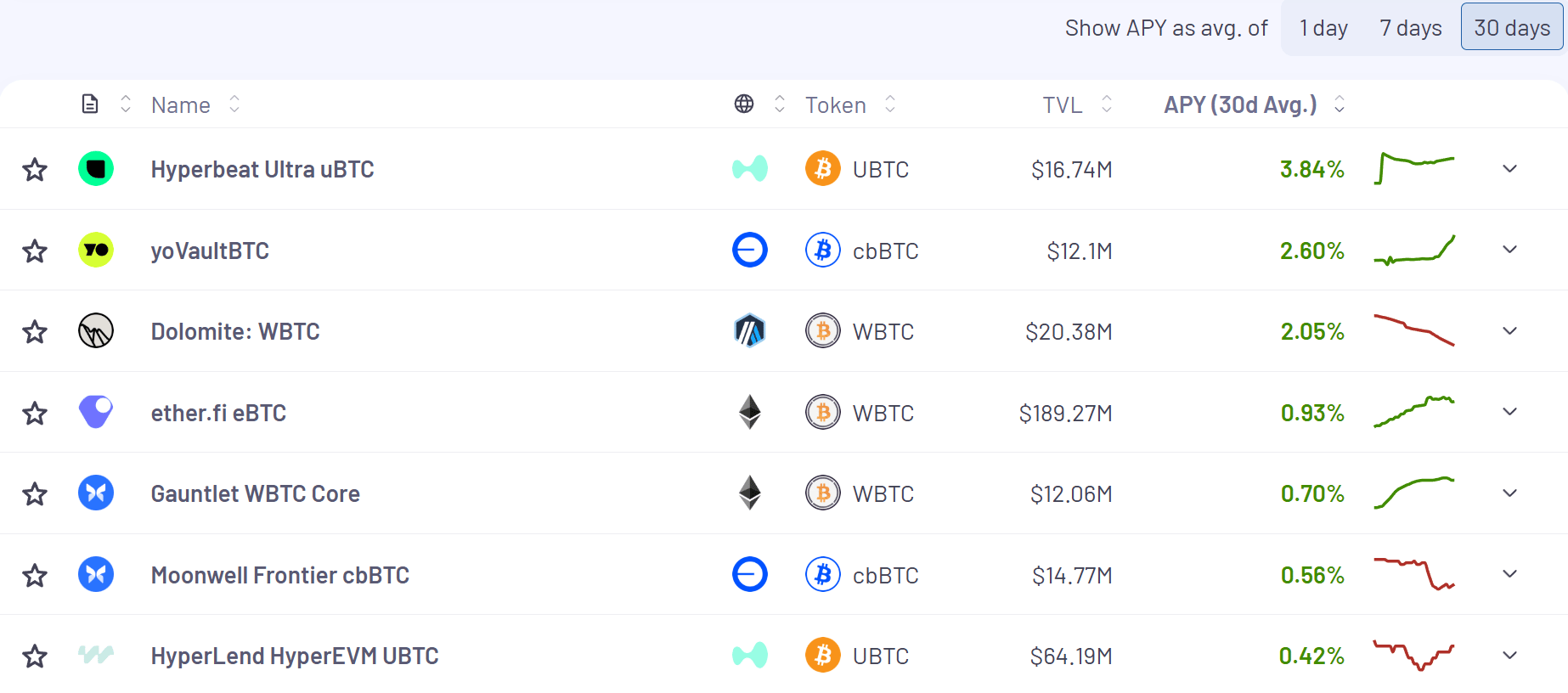This screenshot has width=1568, height=693.
Task: Click the $189.27M TVL value
Action: [x=1066, y=413]
